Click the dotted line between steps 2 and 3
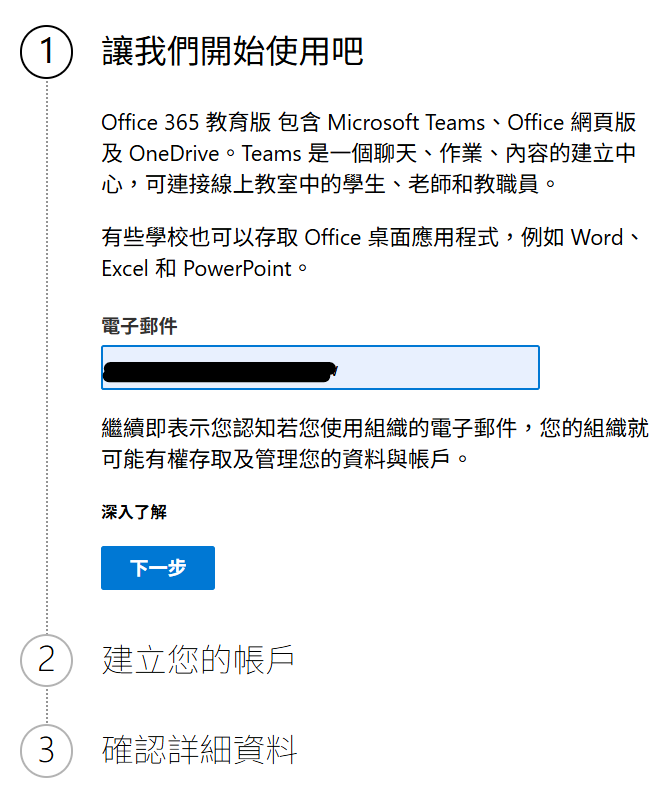The width and height of the screenshot is (670, 811). [x=46, y=705]
